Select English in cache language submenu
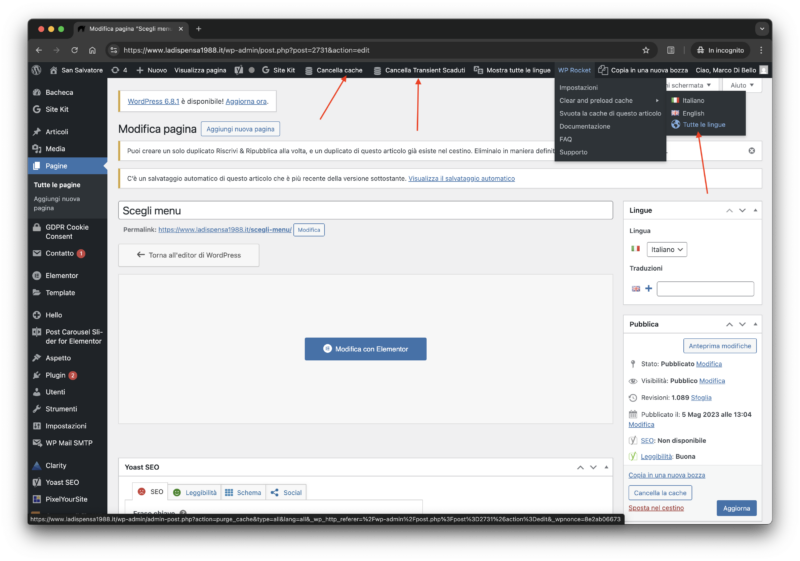This screenshot has height=561, width=800. coord(693,113)
